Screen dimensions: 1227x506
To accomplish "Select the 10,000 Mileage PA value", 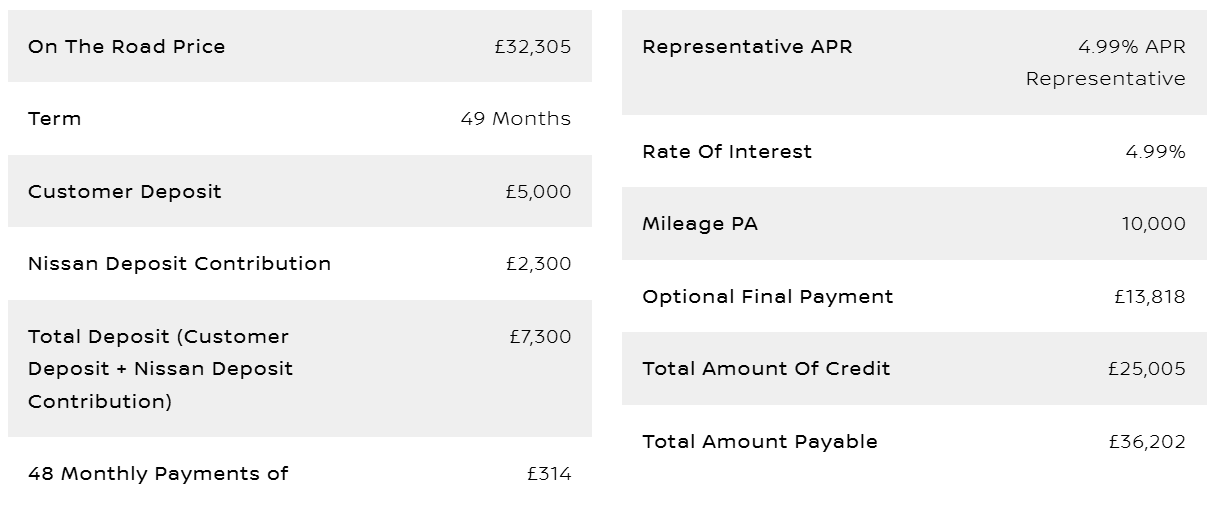I will (1154, 223).
